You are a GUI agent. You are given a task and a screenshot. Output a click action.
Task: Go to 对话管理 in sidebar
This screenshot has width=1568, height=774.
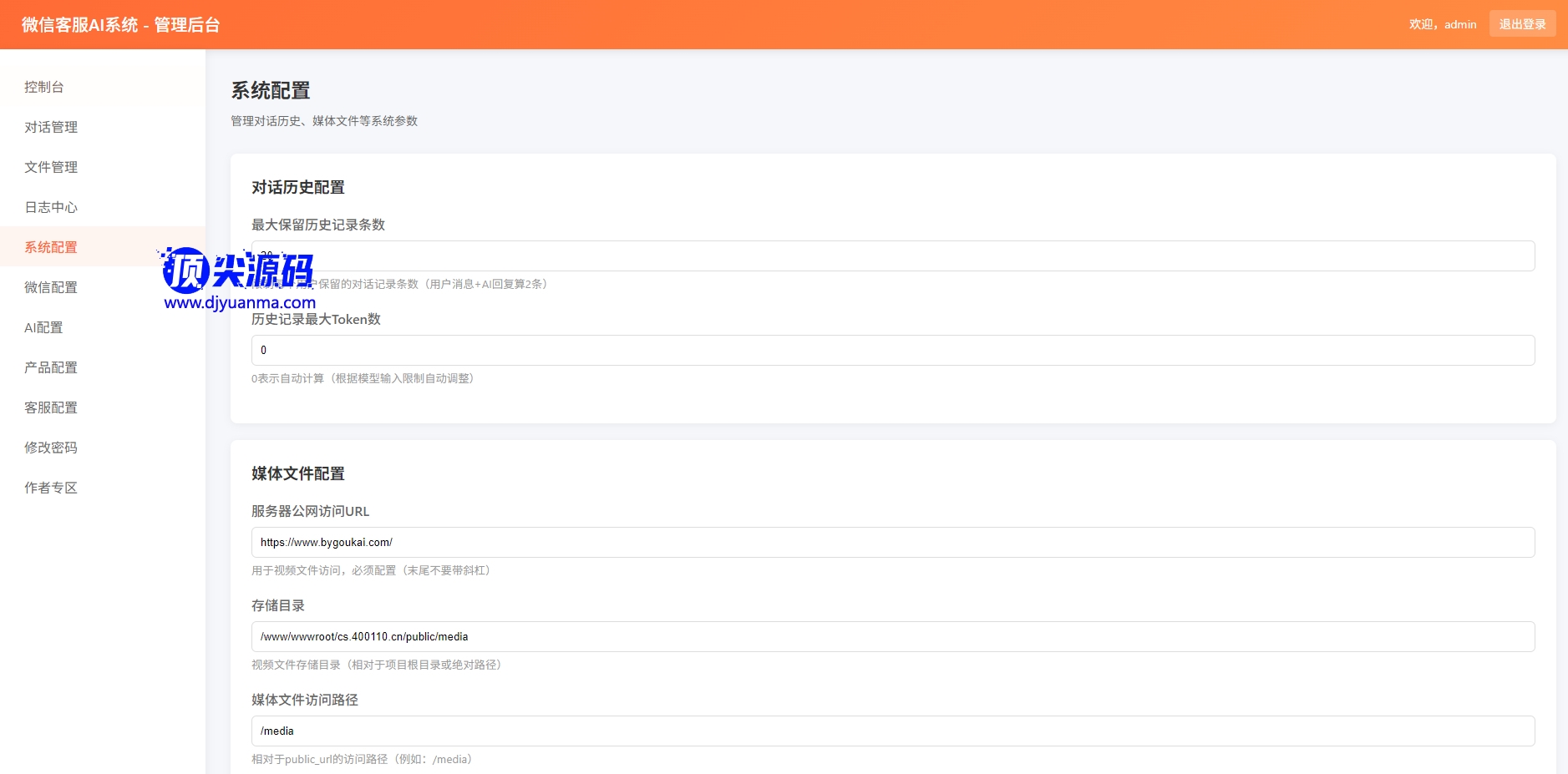(51, 127)
